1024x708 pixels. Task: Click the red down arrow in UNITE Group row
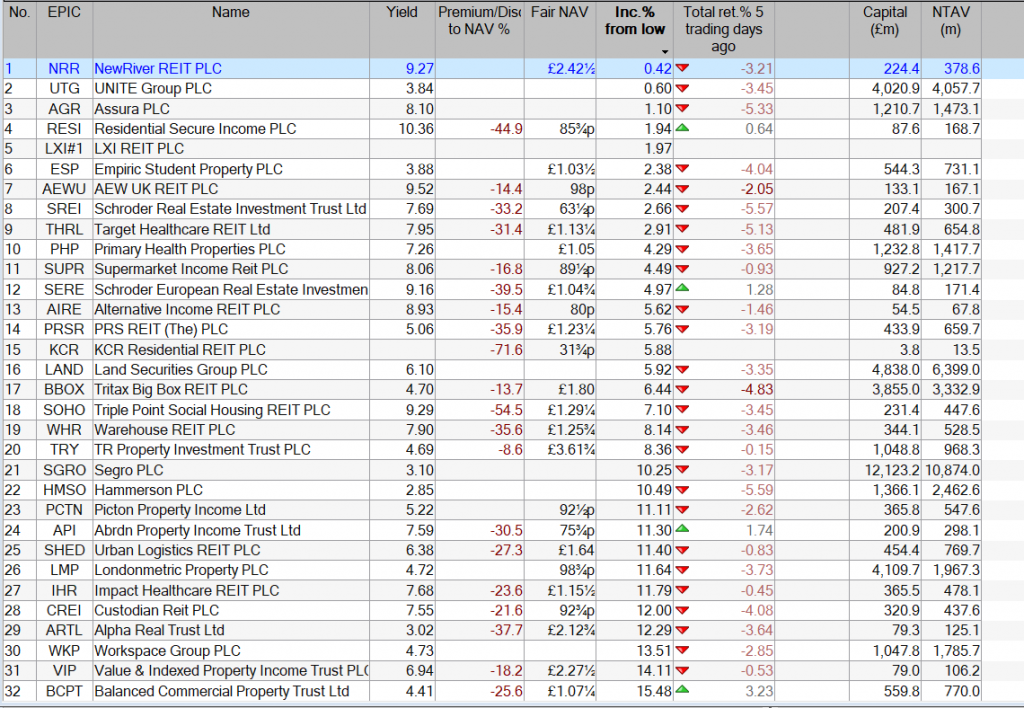682,88
